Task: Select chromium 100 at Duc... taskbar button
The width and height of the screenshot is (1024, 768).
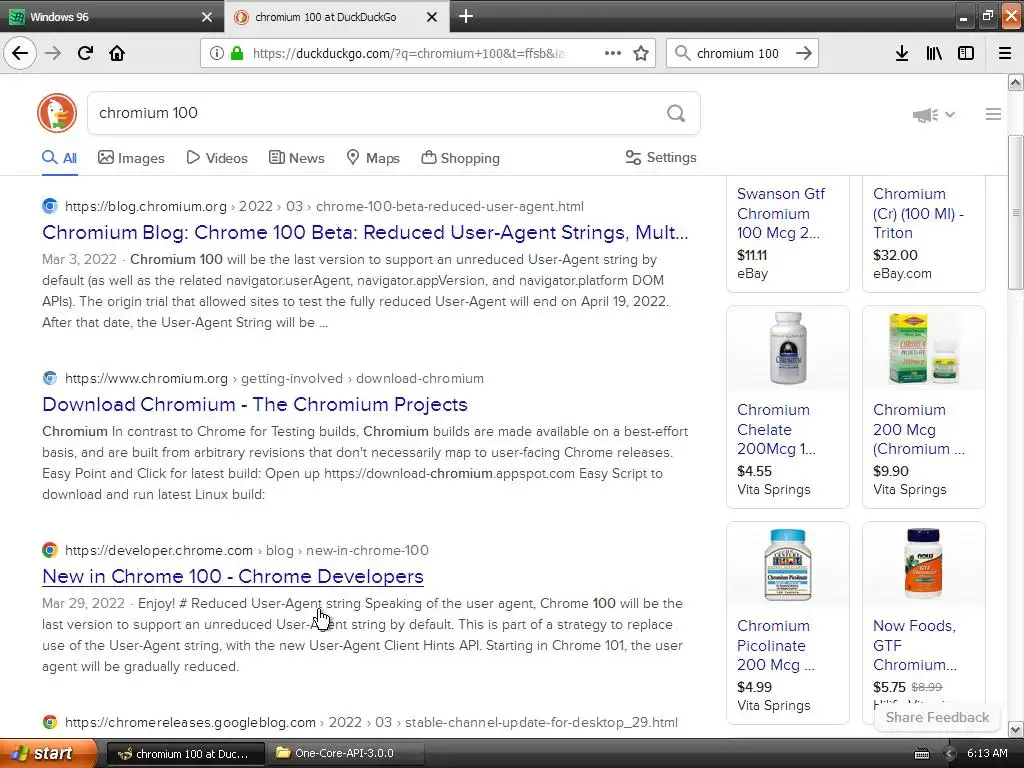Action: pyautogui.click(x=185, y=754)
